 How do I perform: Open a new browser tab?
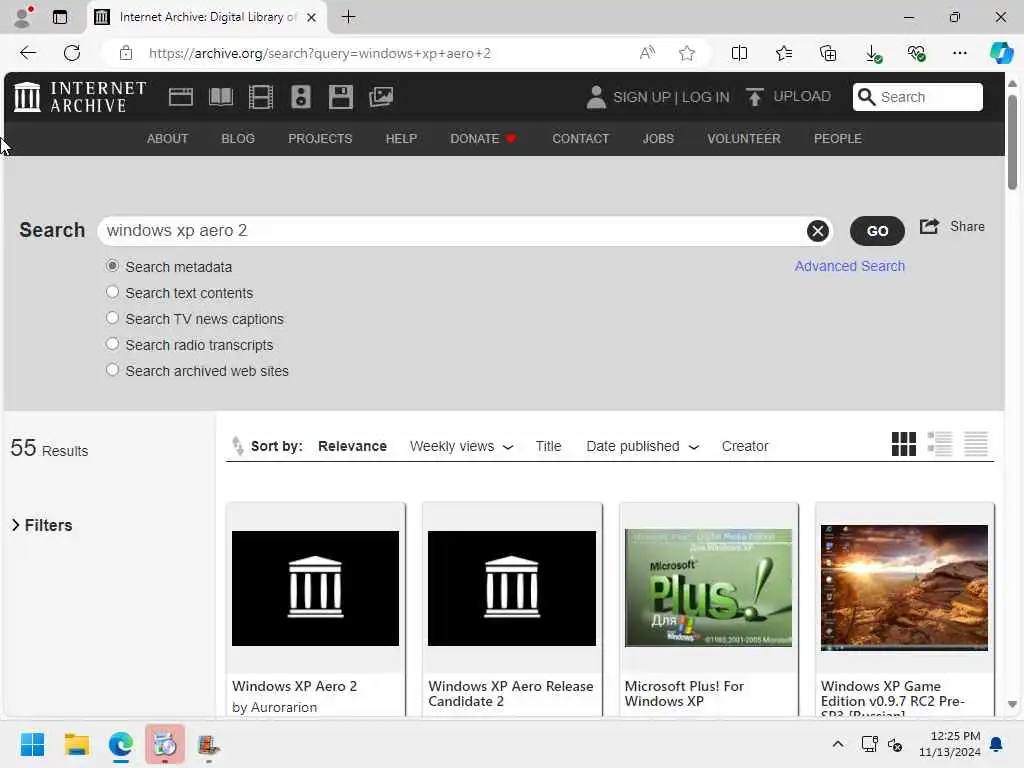(349, 17)
